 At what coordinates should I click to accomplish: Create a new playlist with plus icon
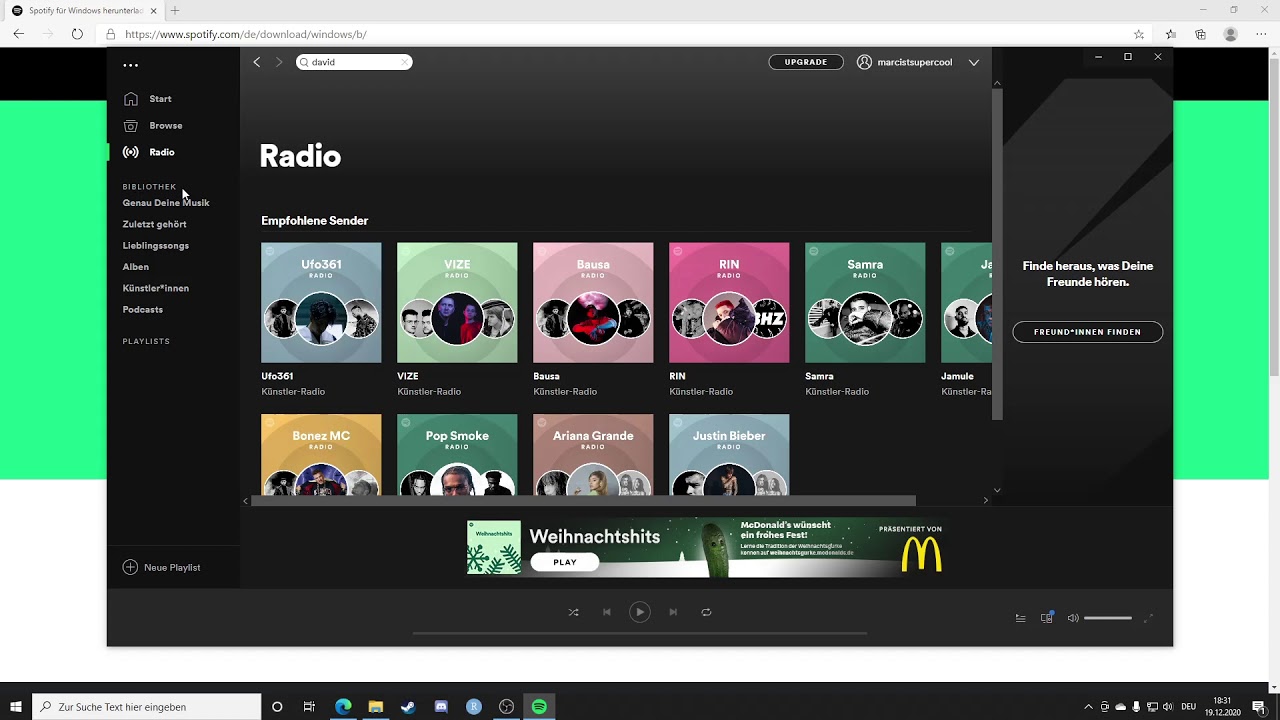coord(130,567)
